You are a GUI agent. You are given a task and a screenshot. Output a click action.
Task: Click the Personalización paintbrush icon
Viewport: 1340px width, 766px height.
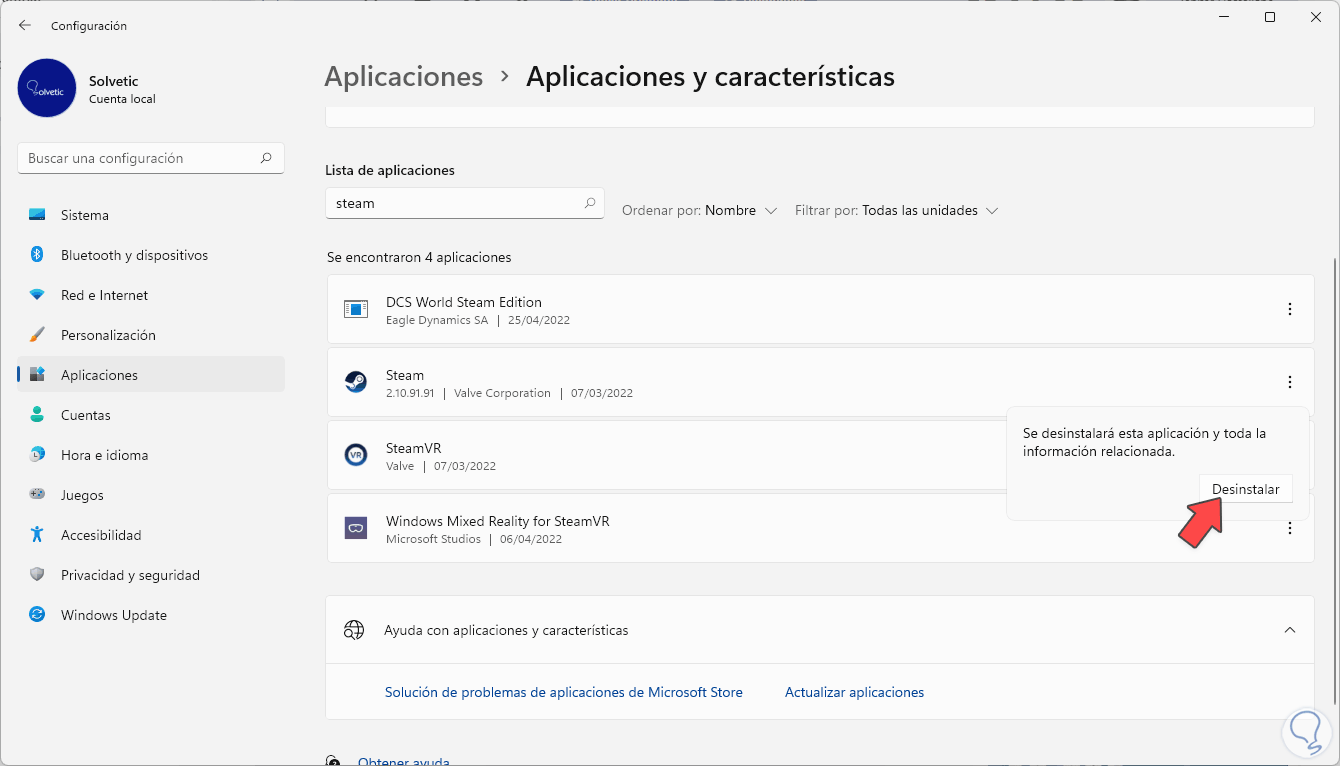(x=37, y=335)
